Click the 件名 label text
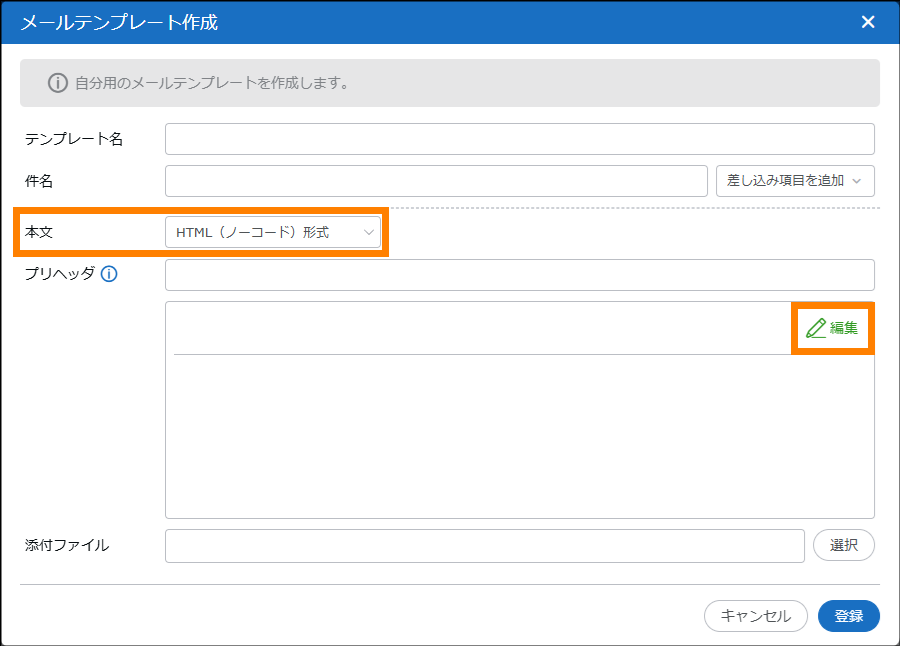The height and width of the screenshot is (646, 900). click(x=39, y=181)
